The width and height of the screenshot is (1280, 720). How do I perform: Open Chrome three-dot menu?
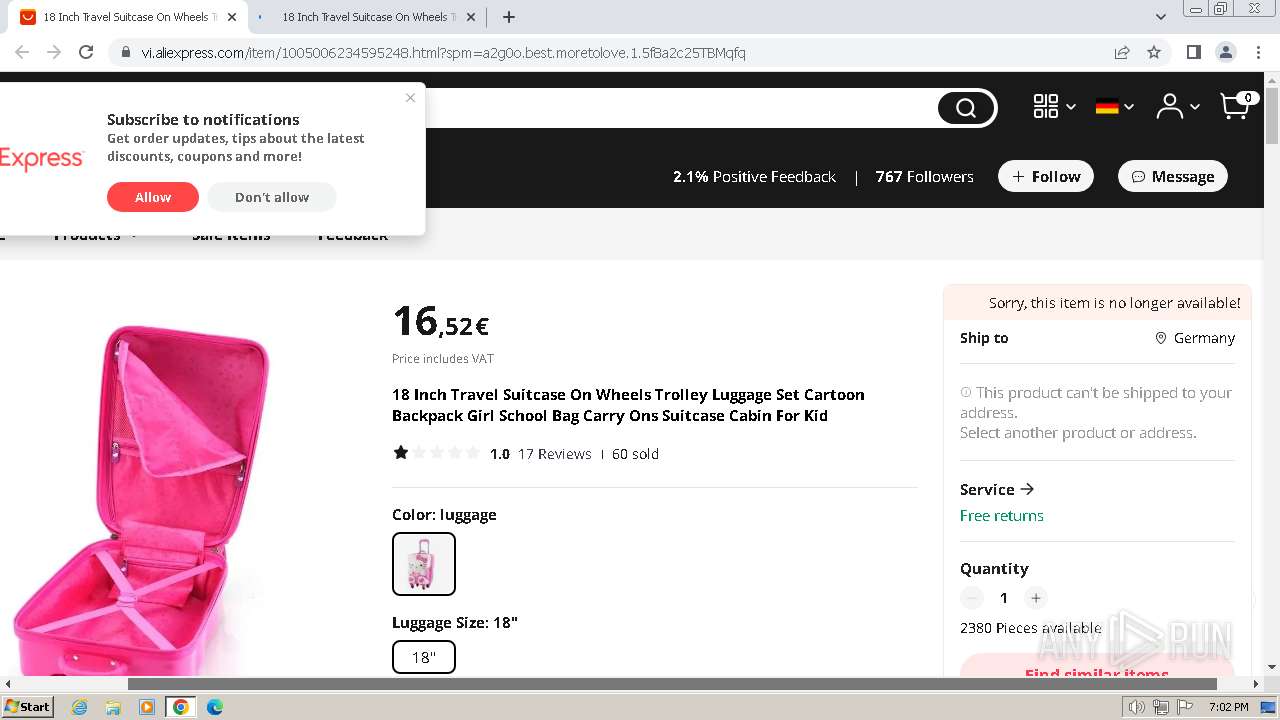[1258, 52]
